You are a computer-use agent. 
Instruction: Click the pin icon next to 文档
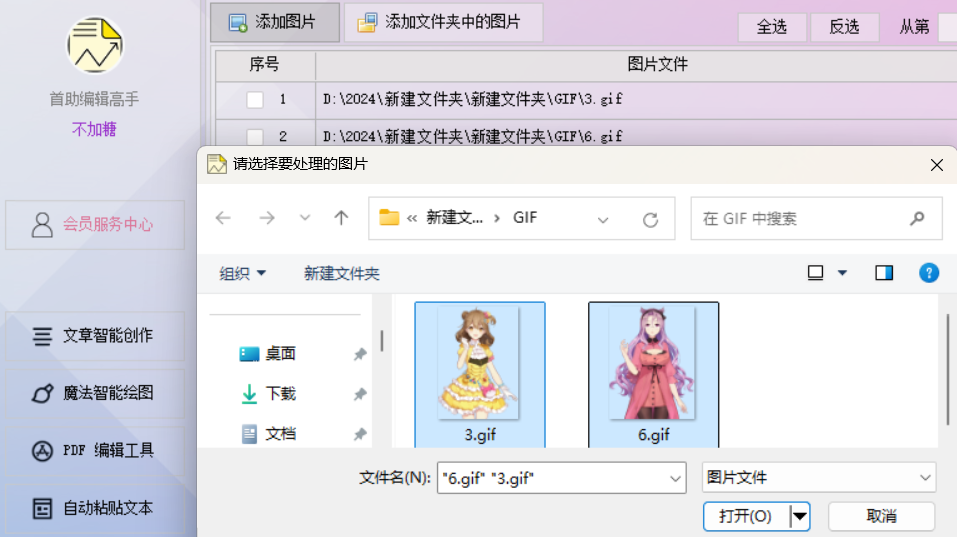pos(360,434)
